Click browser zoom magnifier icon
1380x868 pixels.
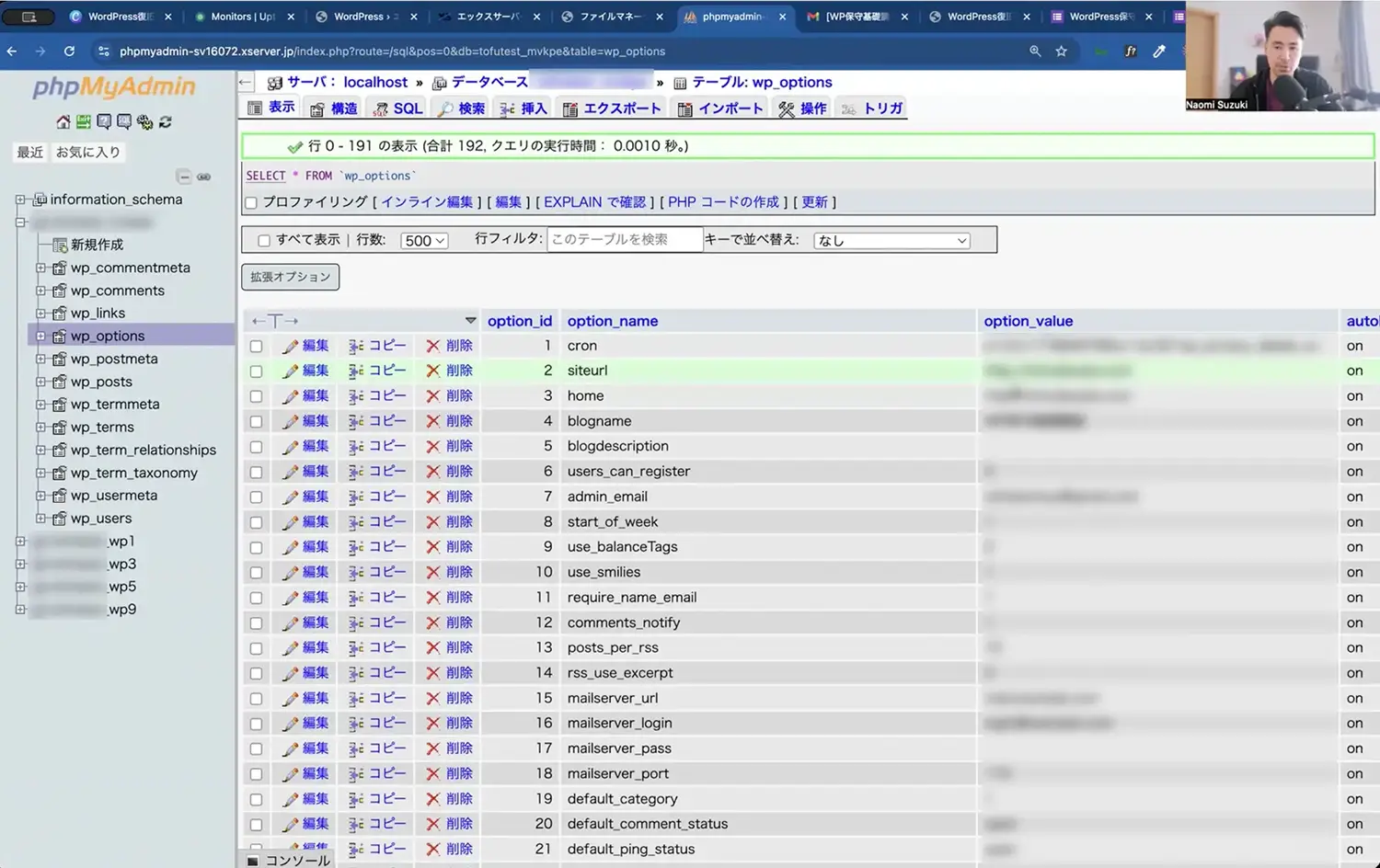click(x=1035, y=51)
